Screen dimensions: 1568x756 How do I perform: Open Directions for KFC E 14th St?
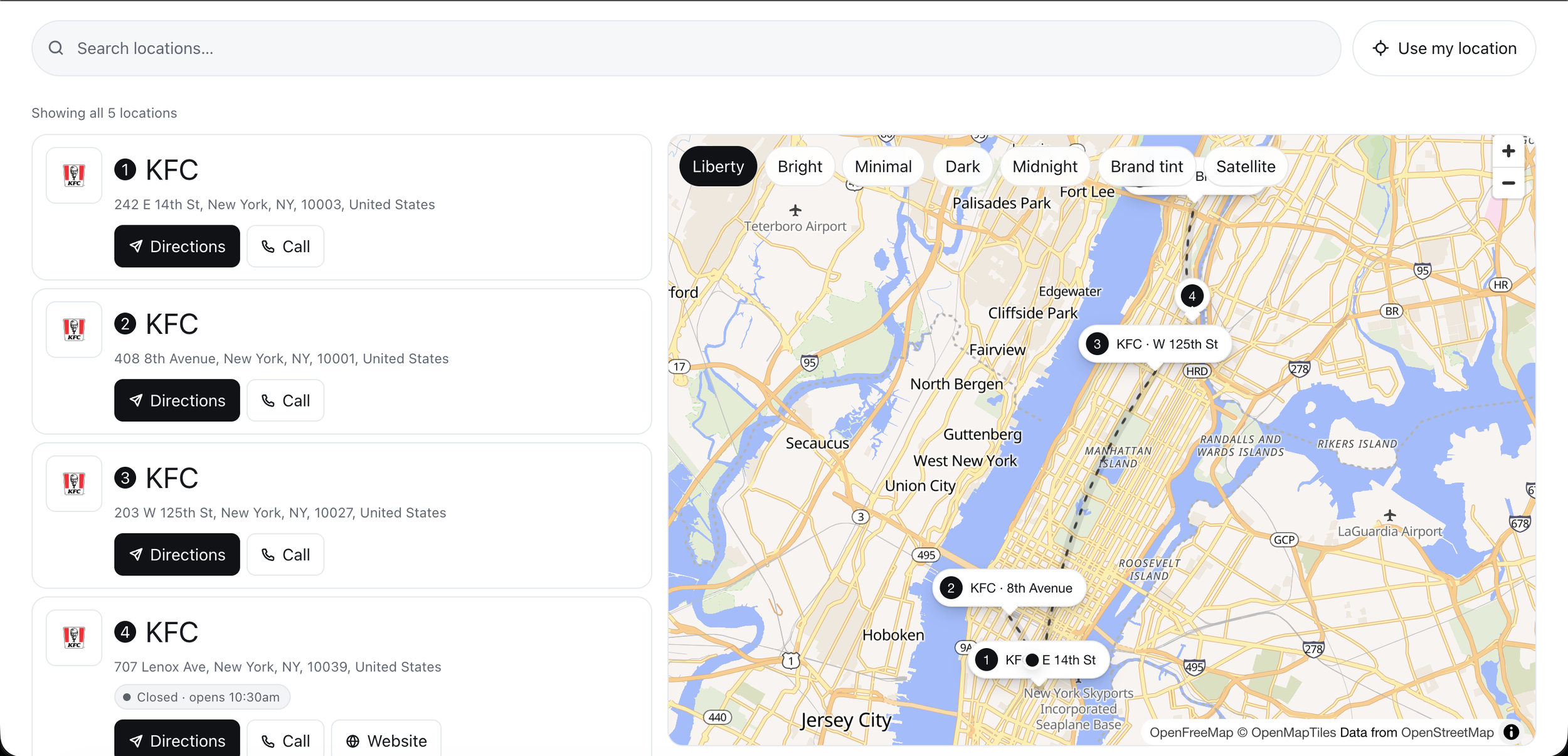point(177,246)
